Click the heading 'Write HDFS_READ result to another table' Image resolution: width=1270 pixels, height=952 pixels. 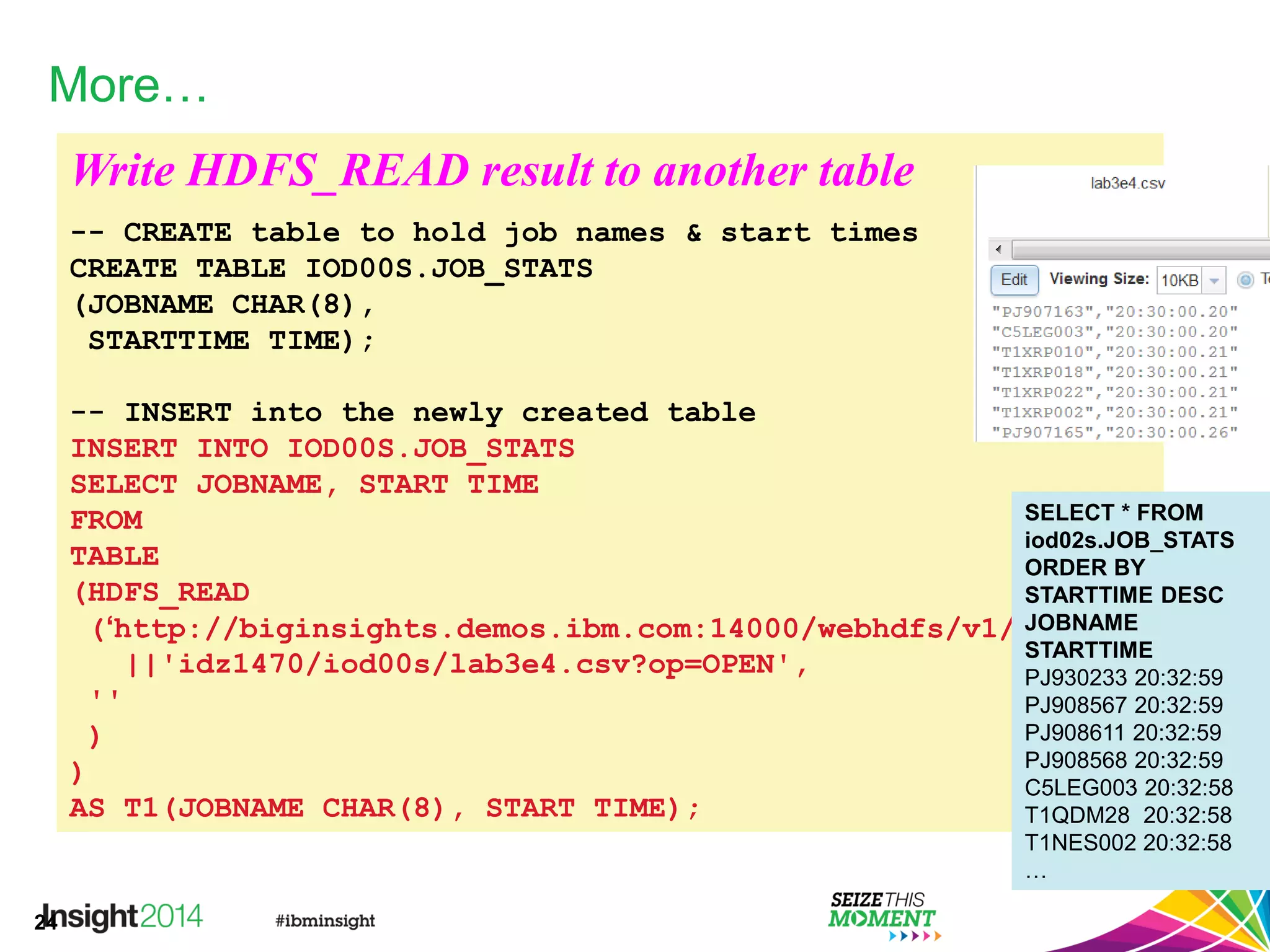tap(494, 171)
